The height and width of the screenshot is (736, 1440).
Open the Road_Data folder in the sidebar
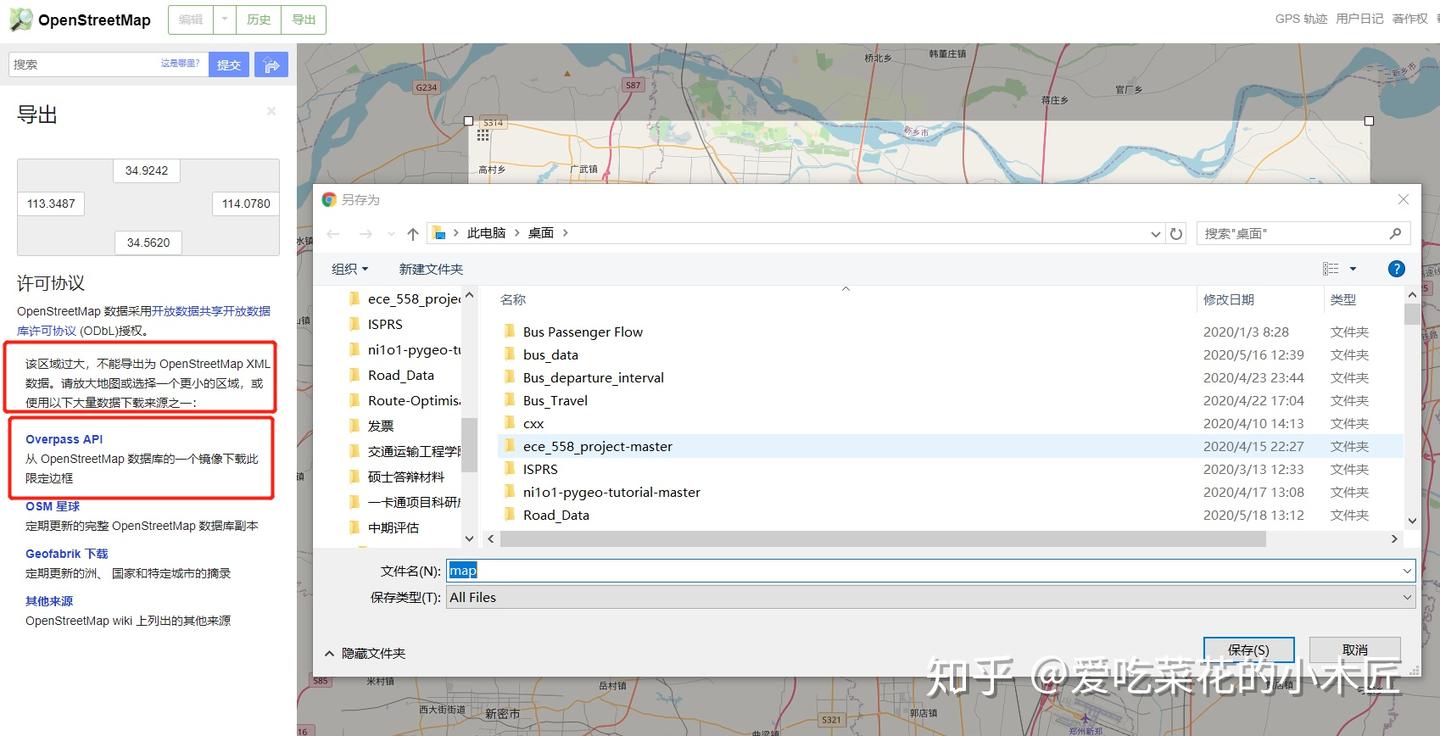tap(402, 375)
